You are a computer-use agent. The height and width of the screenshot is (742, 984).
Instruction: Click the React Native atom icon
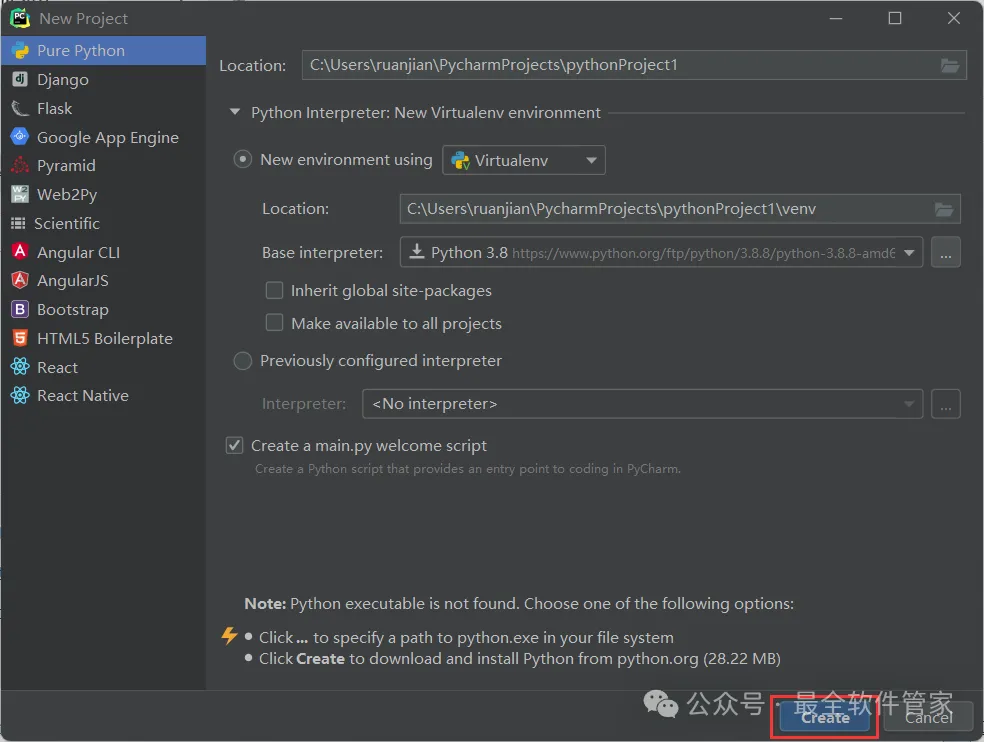tap(20, 395)
